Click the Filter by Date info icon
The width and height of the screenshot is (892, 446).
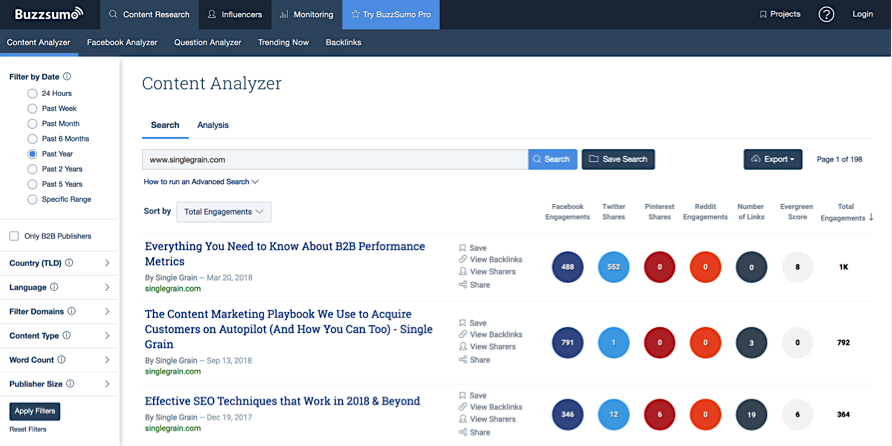pyautogui.click(x=67, y=76)
